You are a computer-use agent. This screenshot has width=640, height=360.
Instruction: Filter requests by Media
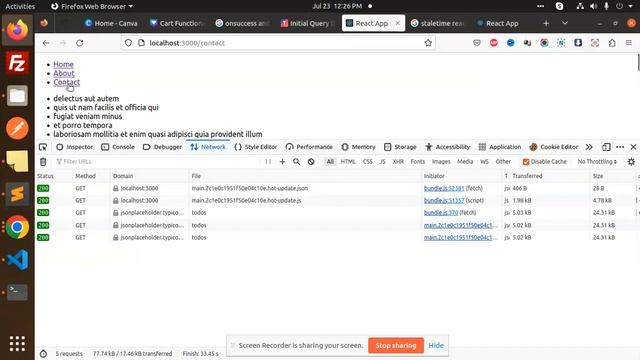[x=465, y=162]
